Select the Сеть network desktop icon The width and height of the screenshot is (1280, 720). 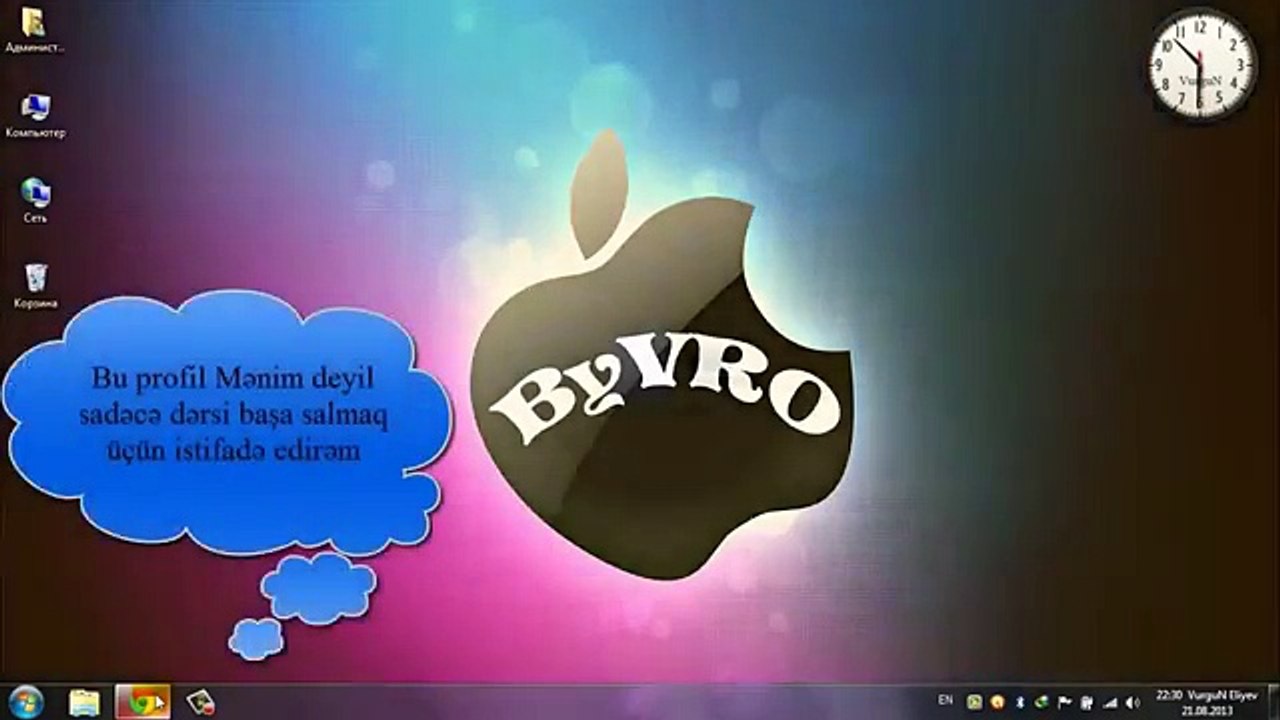pos(35,200)
